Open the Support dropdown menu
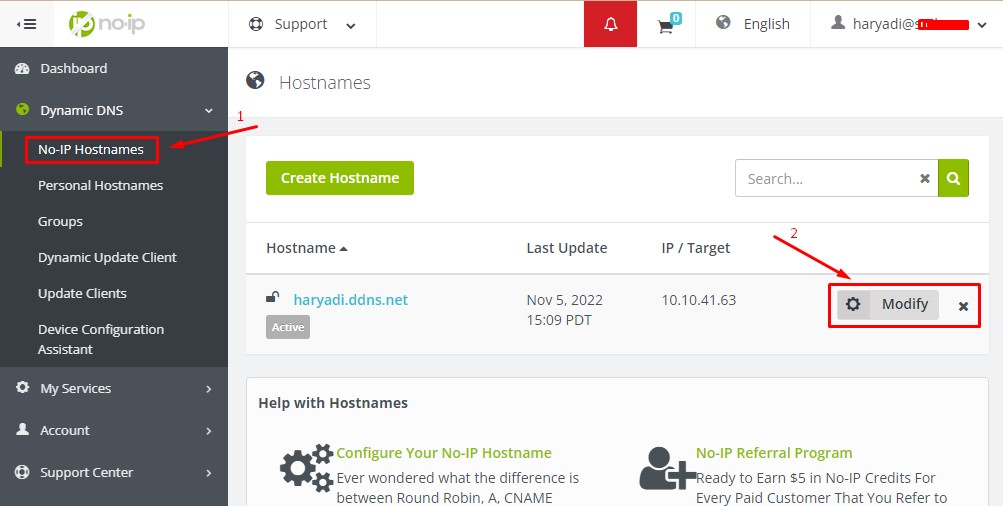 click(302, 24)
